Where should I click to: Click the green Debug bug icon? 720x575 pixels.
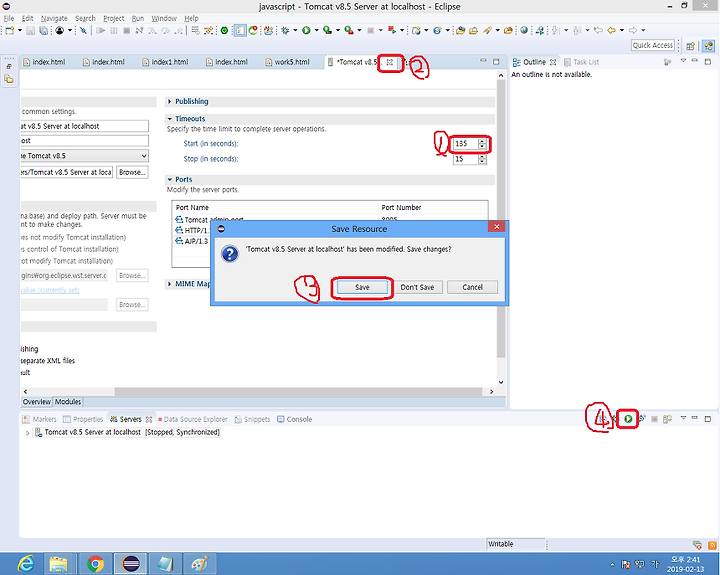[x=285, y=30]
